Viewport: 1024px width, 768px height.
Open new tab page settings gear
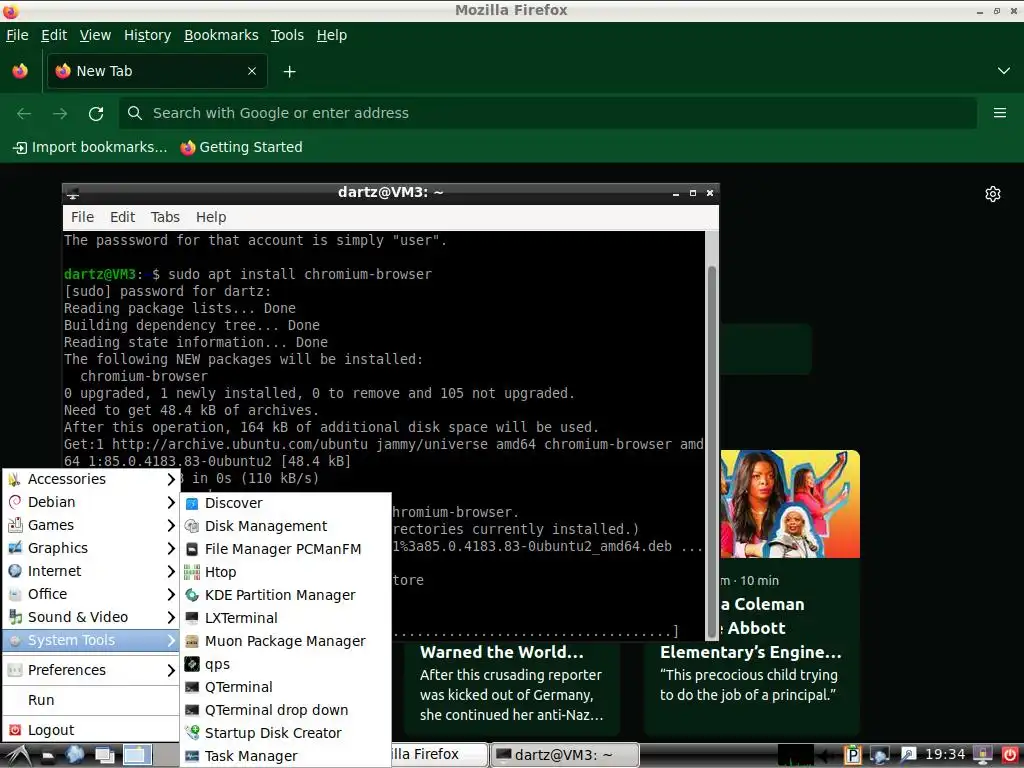[993, 194]
